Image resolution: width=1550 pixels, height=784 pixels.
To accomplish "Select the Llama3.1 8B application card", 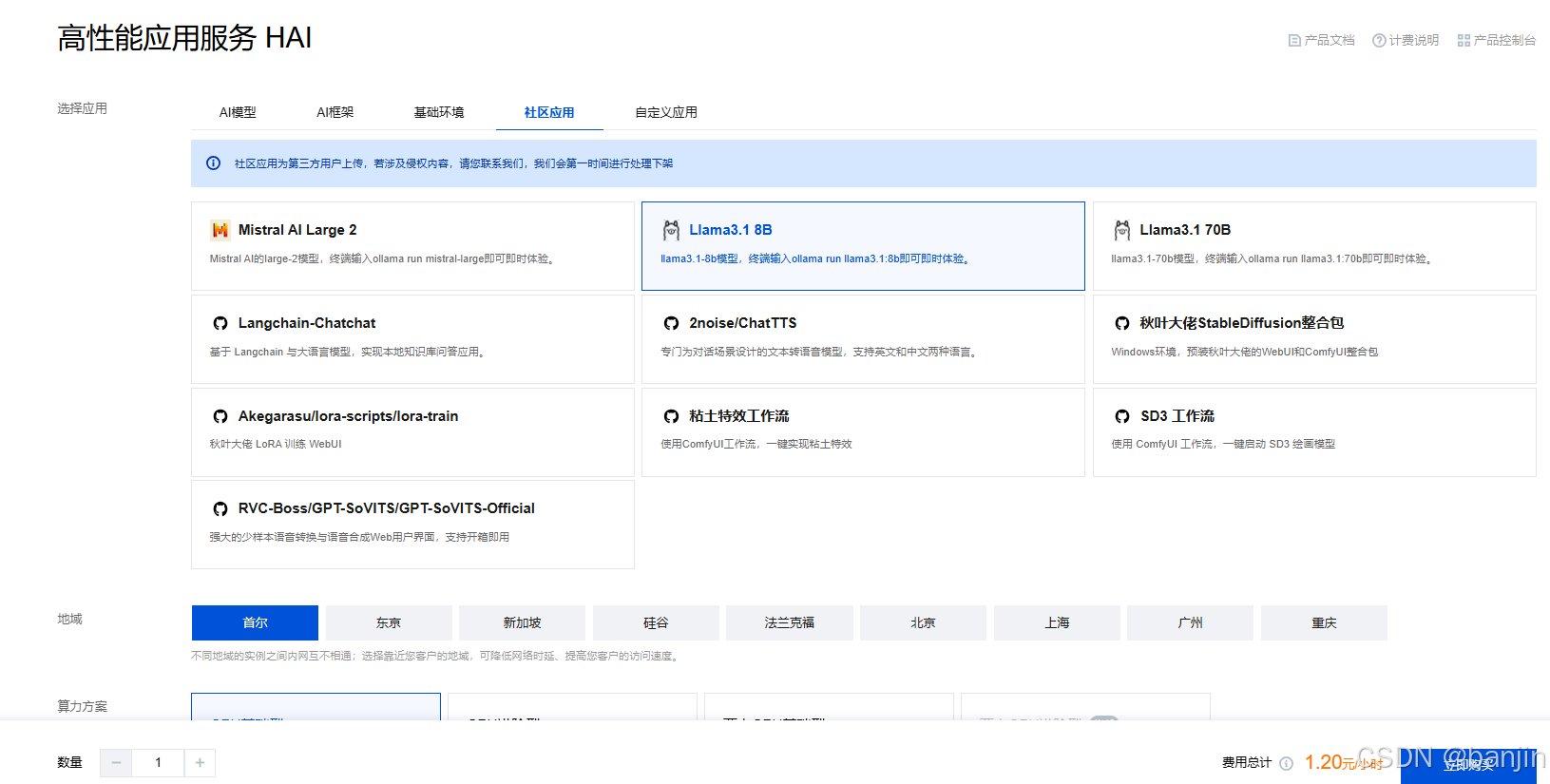I will [x=863, y=246].
